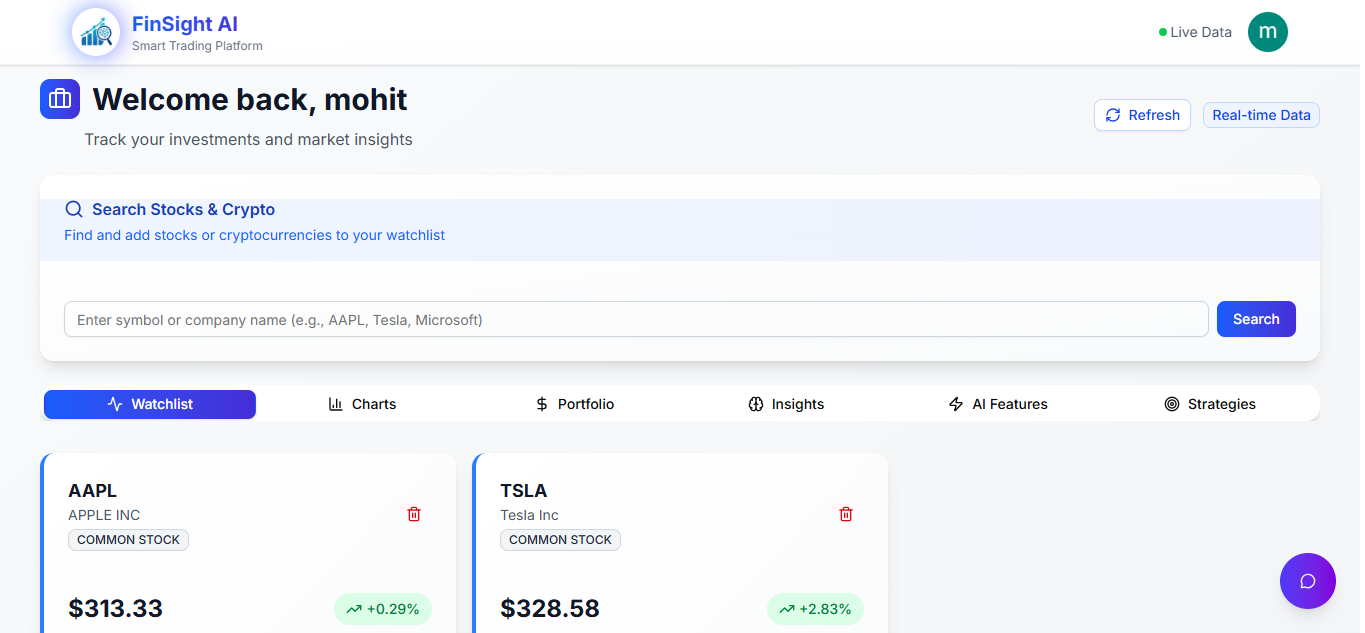Open the chat assistant bubble
Viewport: 1365px width, 633px height.
point(1308,581)
